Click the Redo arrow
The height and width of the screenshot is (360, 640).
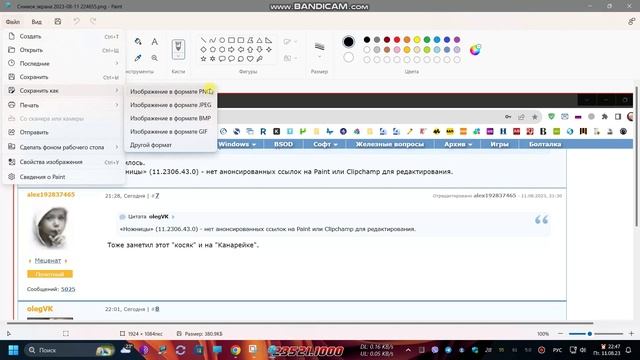(x=93, y=21)
